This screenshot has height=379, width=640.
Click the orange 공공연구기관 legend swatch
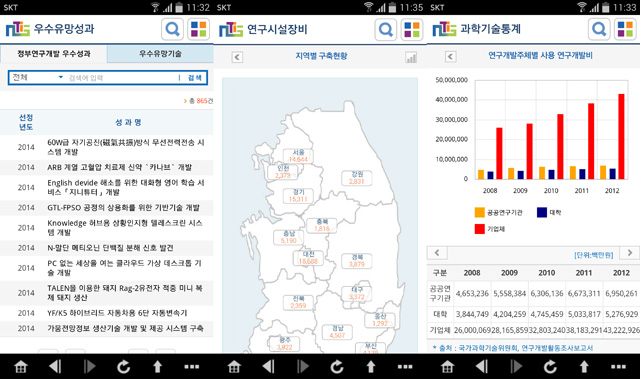click(x=480, y=212)
